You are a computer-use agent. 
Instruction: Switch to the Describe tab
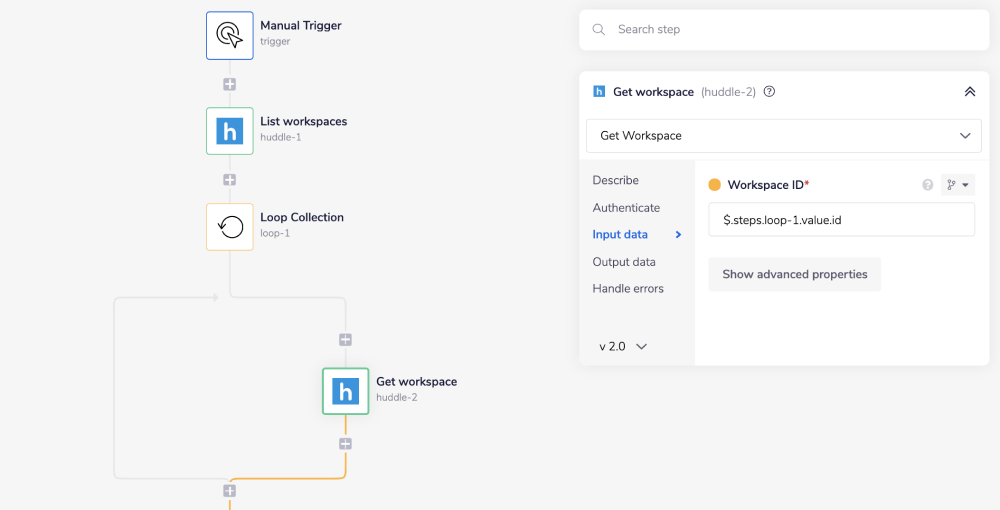615,180
